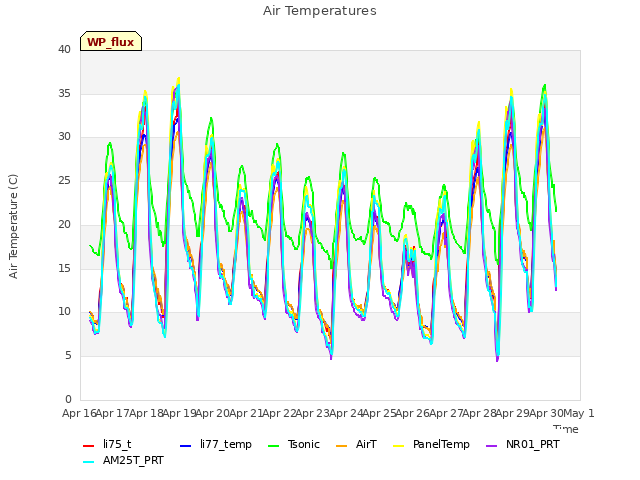Toggle AirT series in legend
Screen dimensions: 640x480
click(x=356, y=444)
